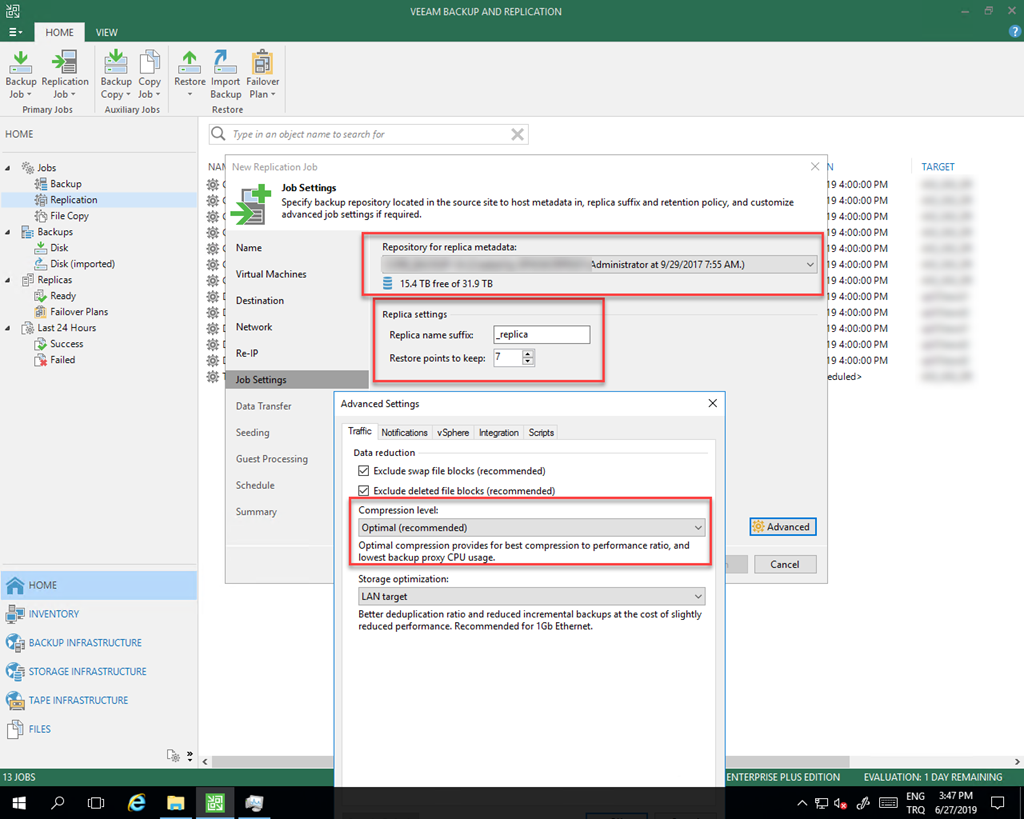Image resolution: width=1024 pixels, height=819 pixels.
Task: Open the Tape Infrastructure pane
Action: 99,700
